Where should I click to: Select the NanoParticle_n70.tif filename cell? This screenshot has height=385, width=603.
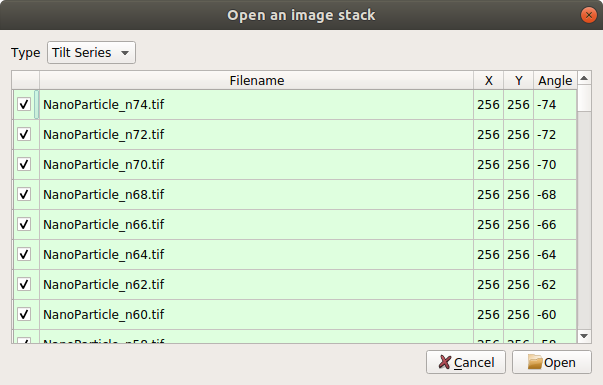(257, 164)
